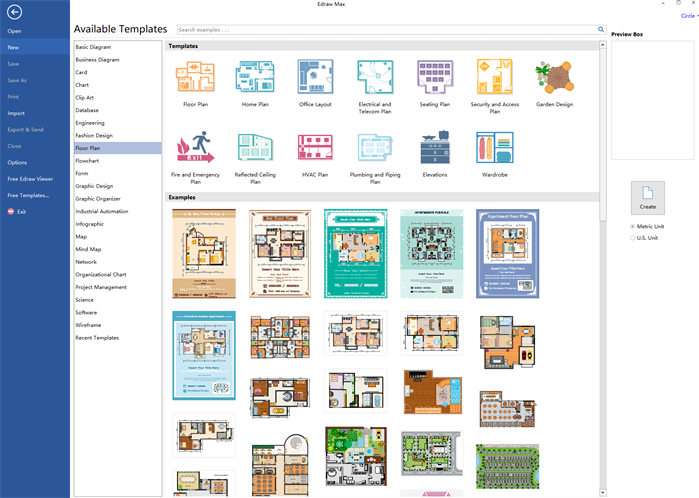Select the U.S. Unit radio button
The width and height of the screenshot is (699, 498).
633,238
